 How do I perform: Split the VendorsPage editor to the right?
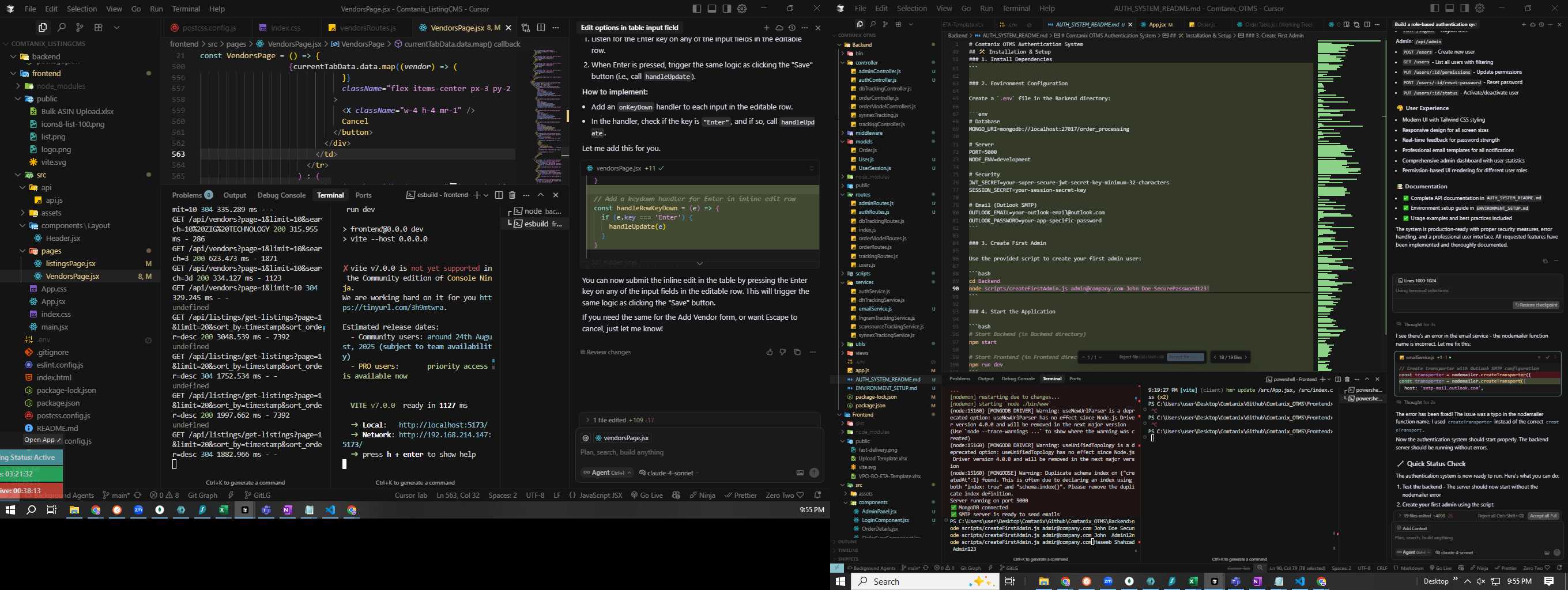[x=541, y=28]
